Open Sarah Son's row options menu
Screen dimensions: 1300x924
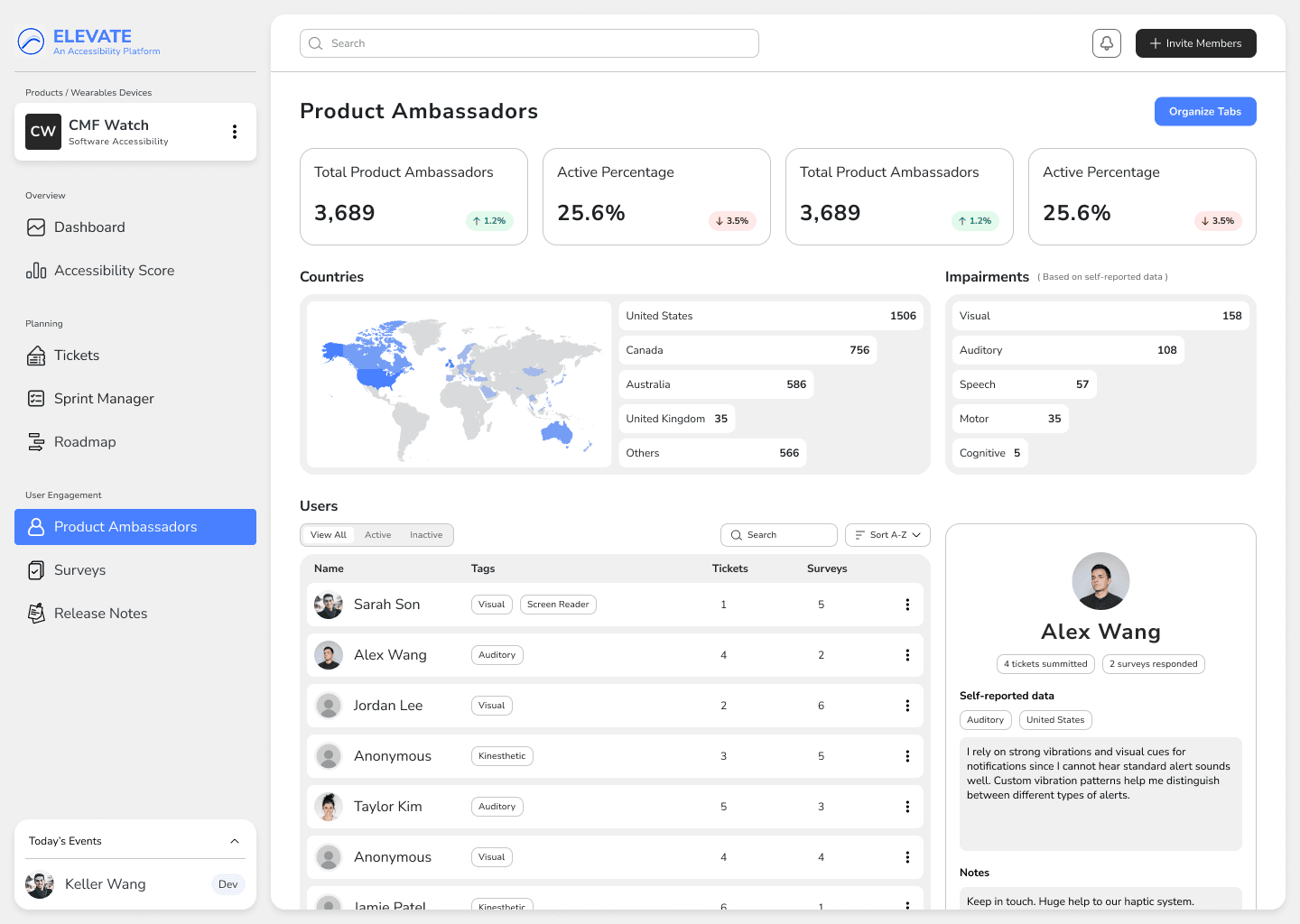[907, 605]
